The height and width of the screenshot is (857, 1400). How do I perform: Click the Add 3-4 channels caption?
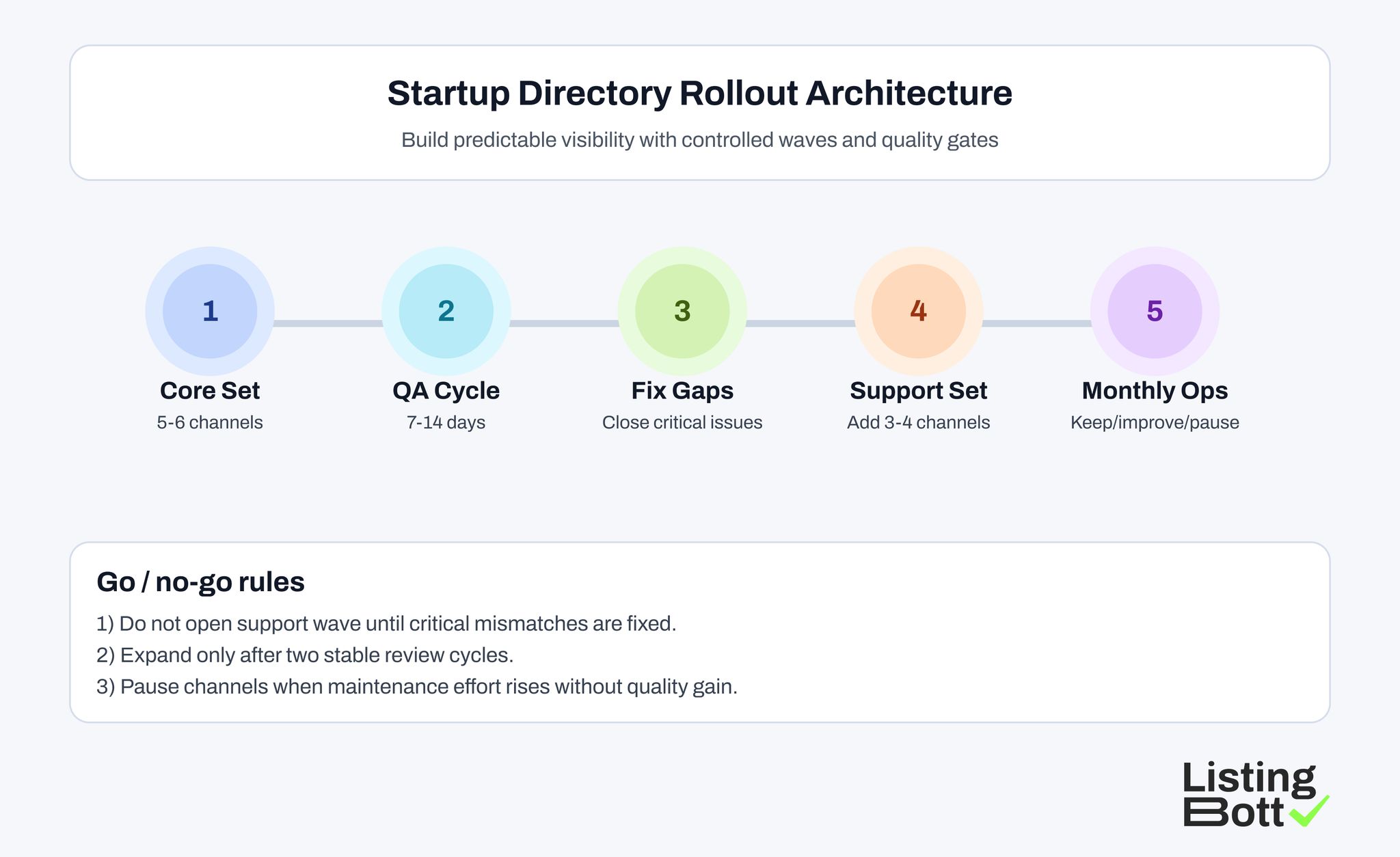click(918, 422)
